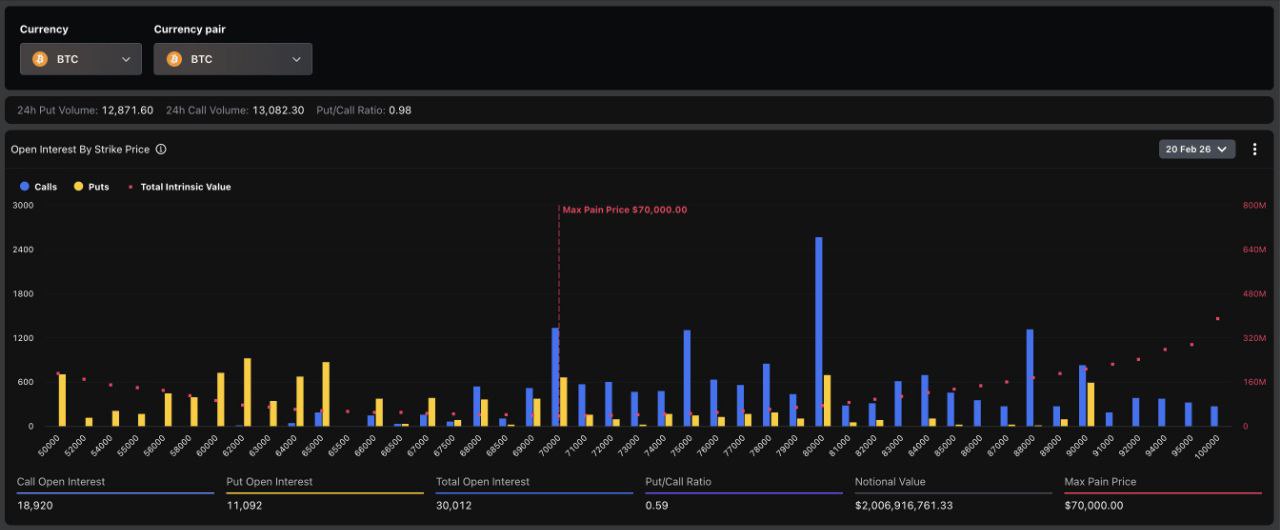Image resolution: width=1280 pixels, height=530 pixels.
Task: Click the Max Pain Price $70,000.00 chart label
Action: click(624, 210)
